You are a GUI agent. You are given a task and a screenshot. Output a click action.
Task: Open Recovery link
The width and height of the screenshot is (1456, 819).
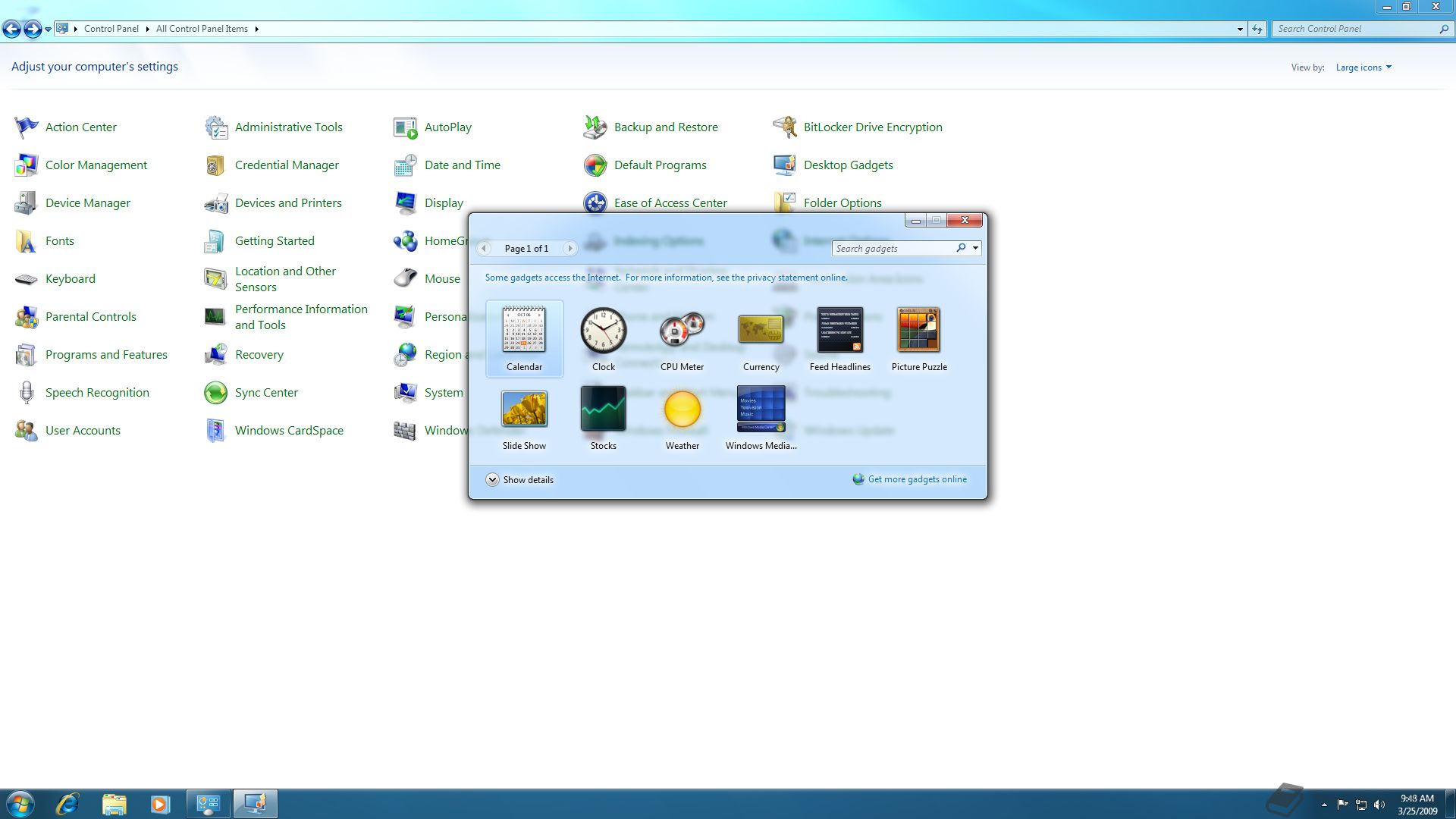pyautogui.click(x=259, y=355)
